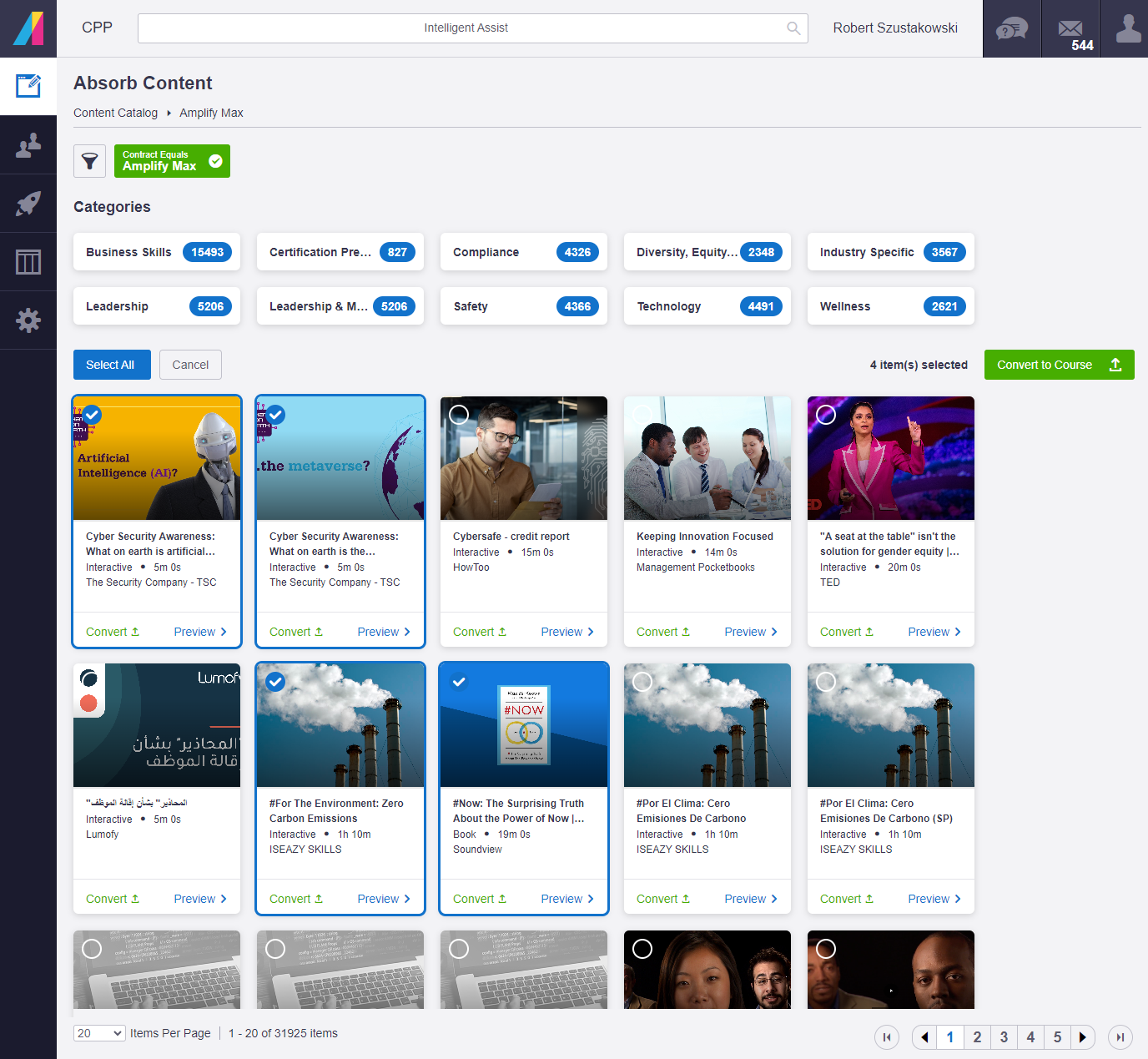Image resolution: width=1148 pixels, height=1059 pixels.
Task: Go to the previous page arrow
Action: coord(924,1037)
